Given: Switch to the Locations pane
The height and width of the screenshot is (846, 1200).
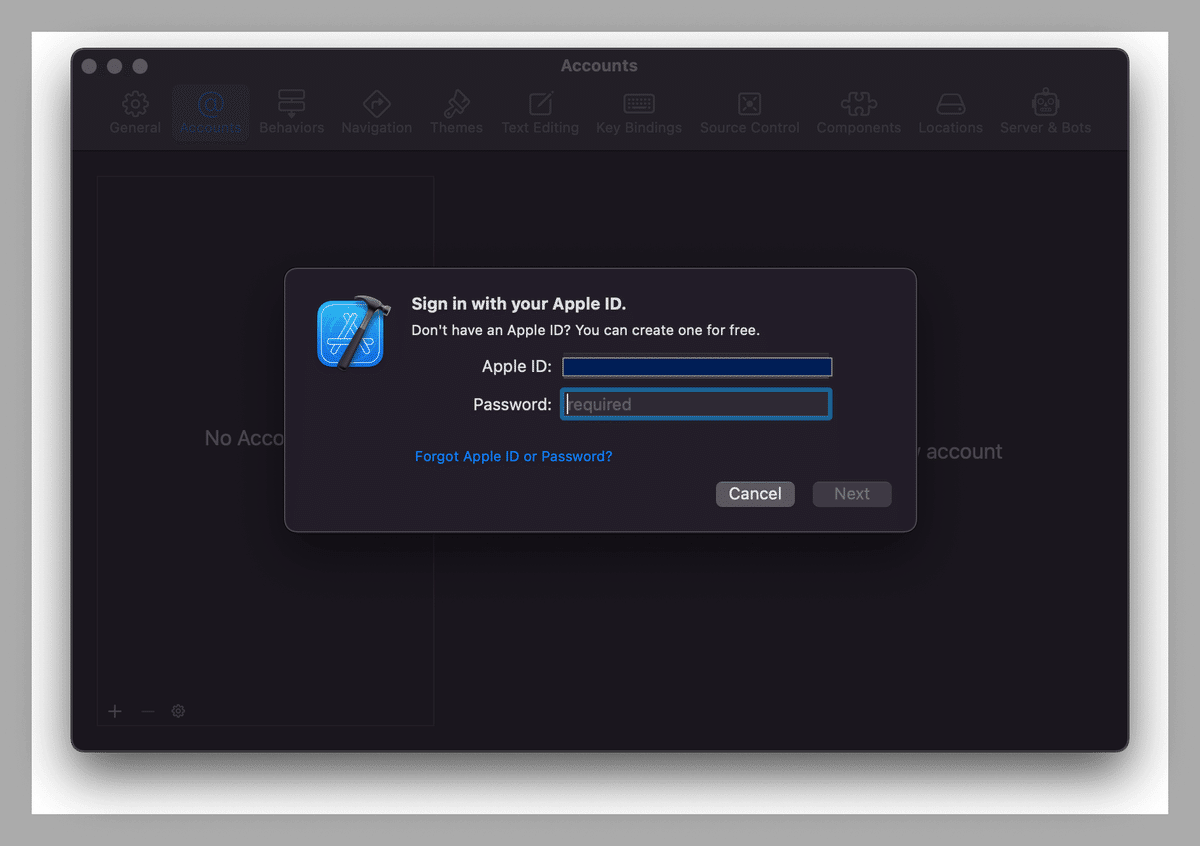Looking at the screenshot, I should point(950,113).
